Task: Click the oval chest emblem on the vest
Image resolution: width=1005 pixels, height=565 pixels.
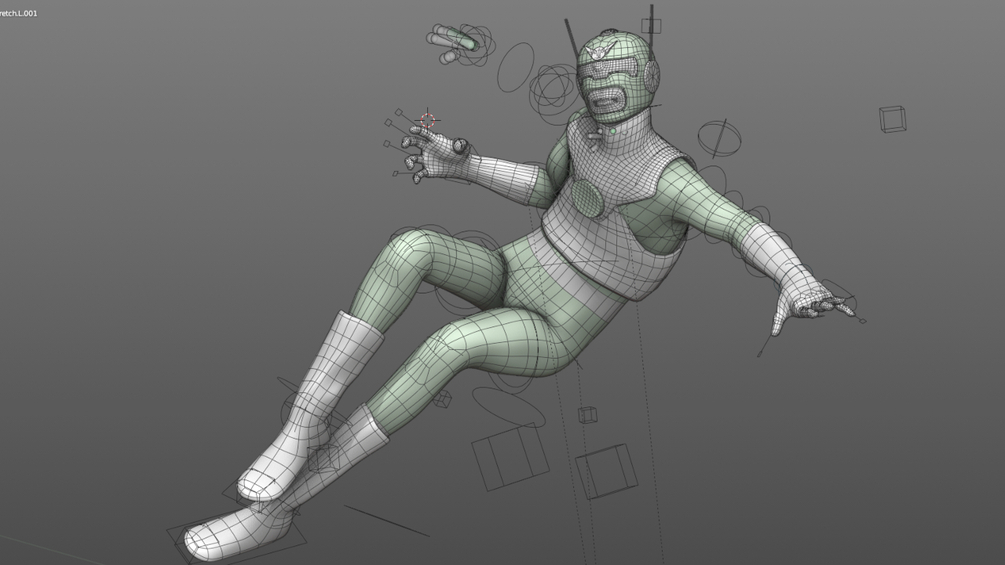Action: pyautogui.click(x=587, y=197)
